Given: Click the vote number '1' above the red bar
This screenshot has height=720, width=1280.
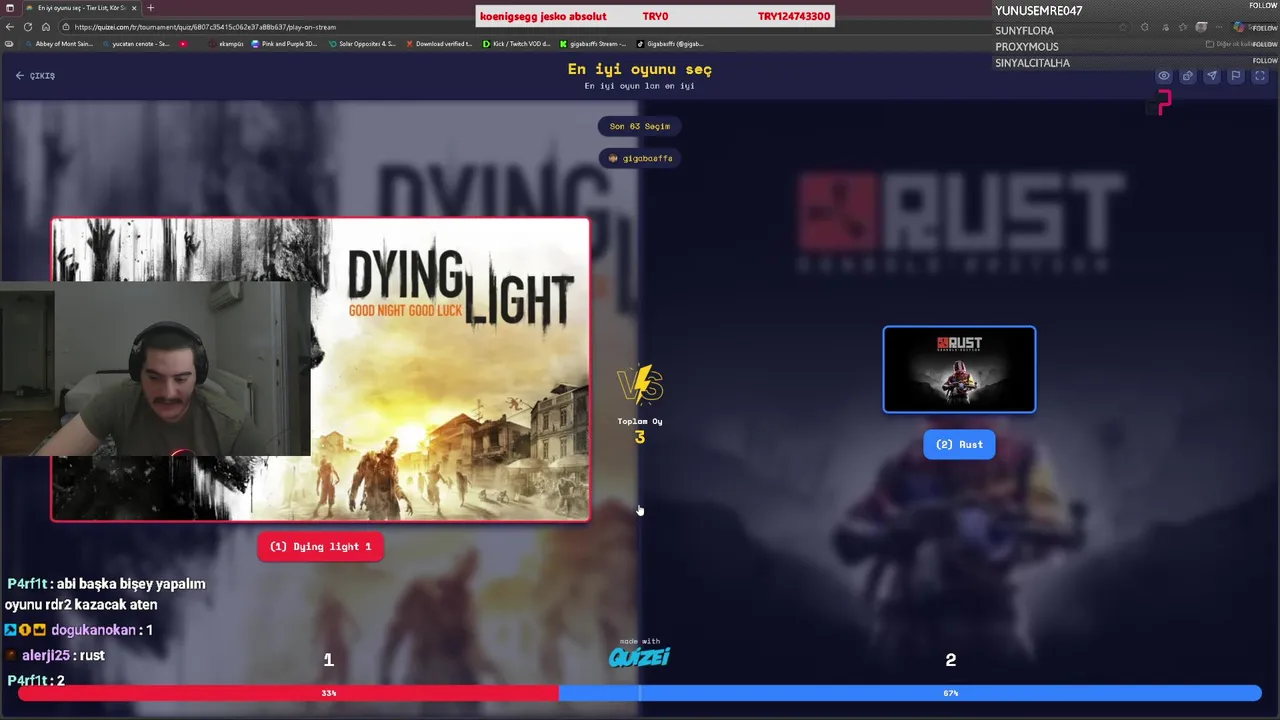Looking at the screenshot, I should point(328,660).
